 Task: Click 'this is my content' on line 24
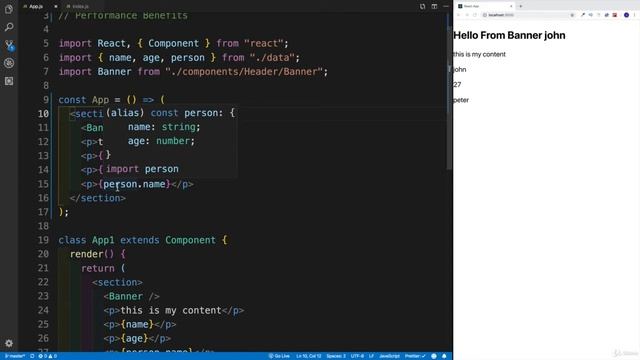click(171, 310)
